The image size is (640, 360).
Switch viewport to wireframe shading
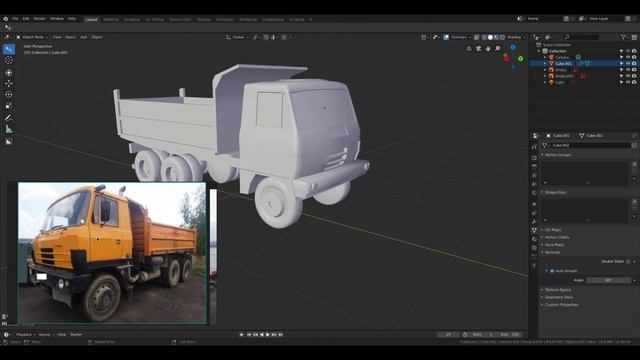tap(484, 37)
